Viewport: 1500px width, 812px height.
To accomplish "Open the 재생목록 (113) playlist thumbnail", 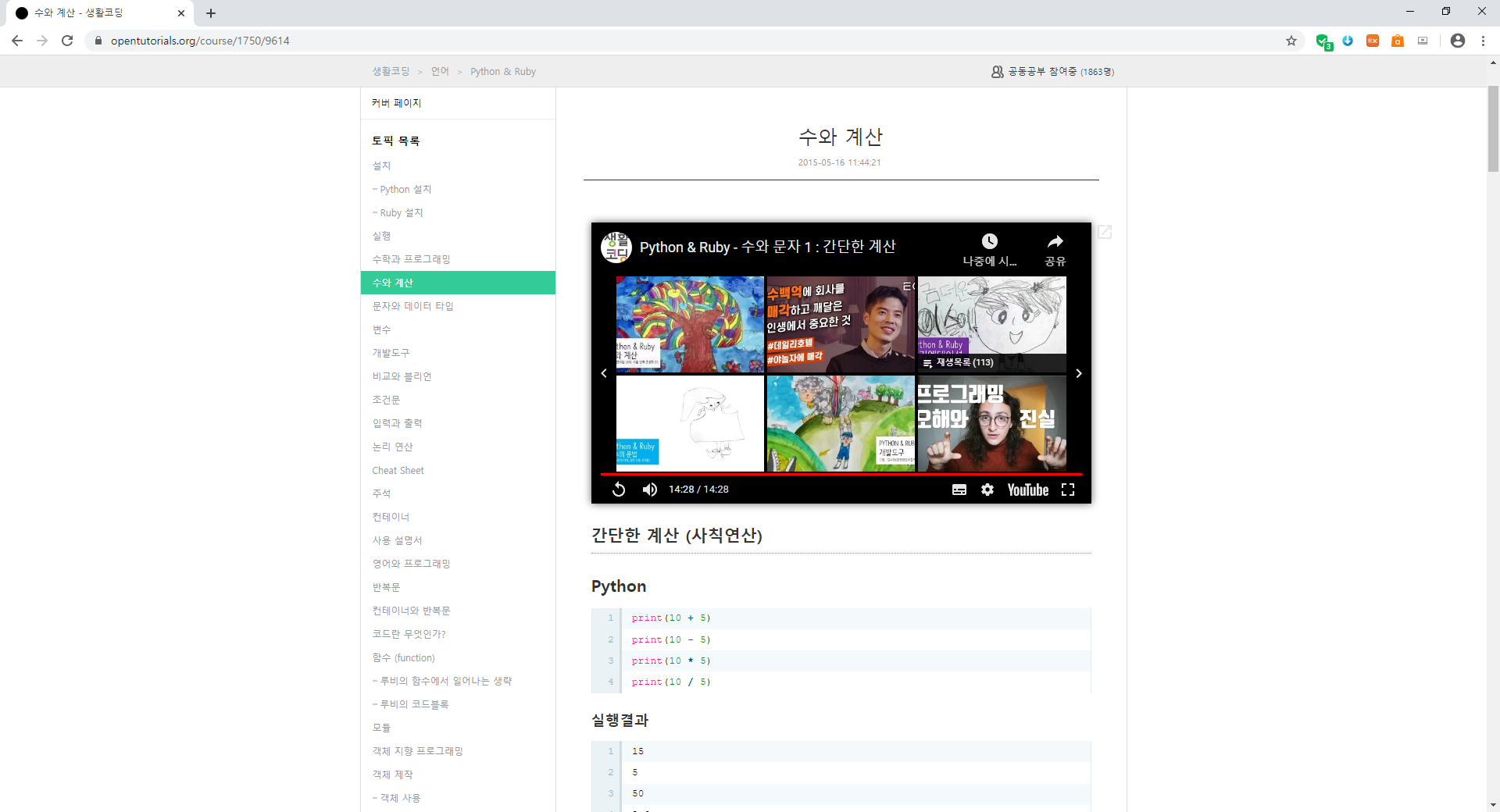I will click(991, 324).
